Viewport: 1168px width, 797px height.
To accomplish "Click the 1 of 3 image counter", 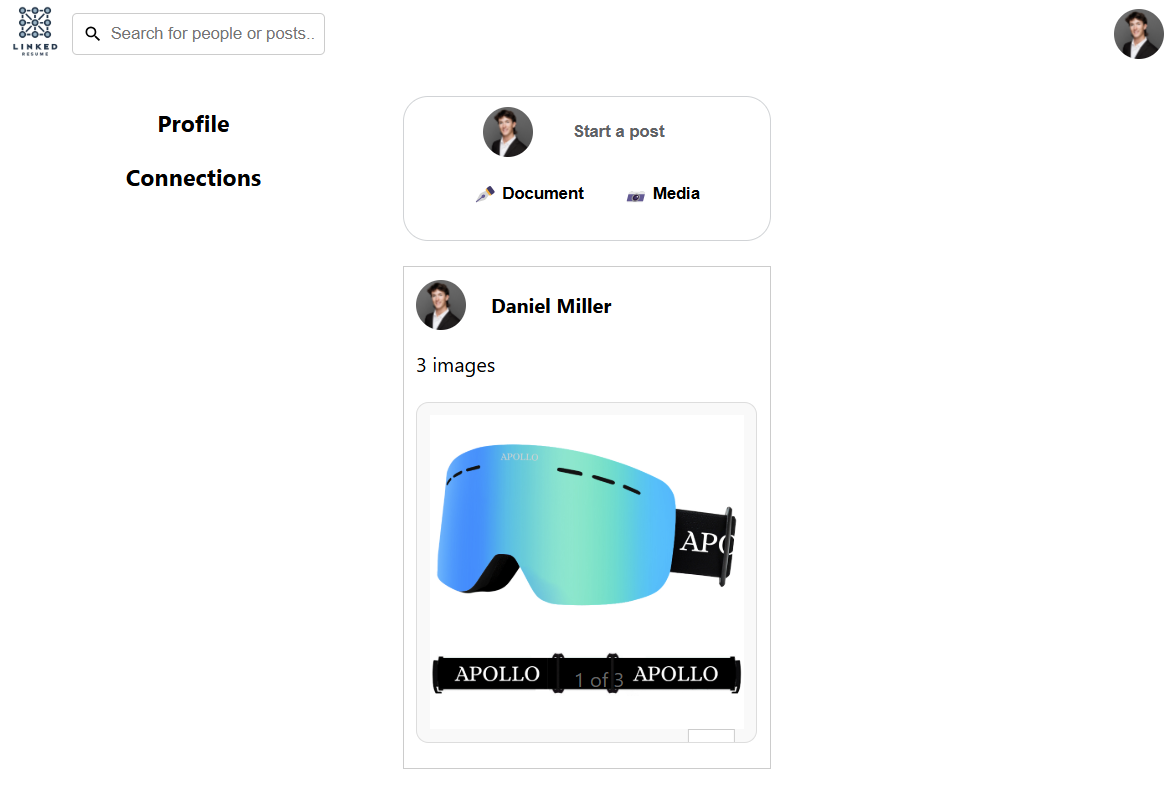I will 598,678.
